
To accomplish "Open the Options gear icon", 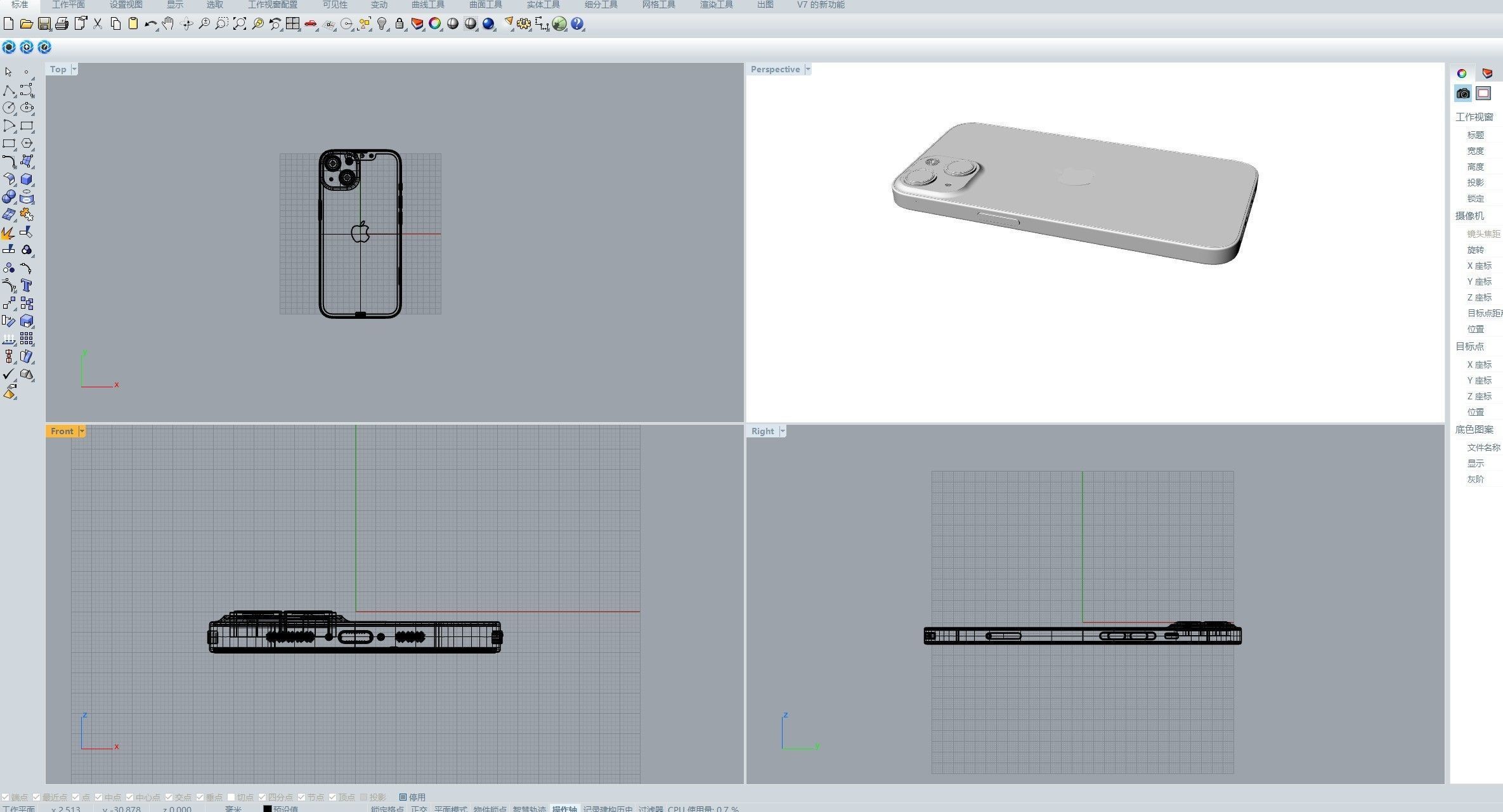I will (x=524, y=24).
